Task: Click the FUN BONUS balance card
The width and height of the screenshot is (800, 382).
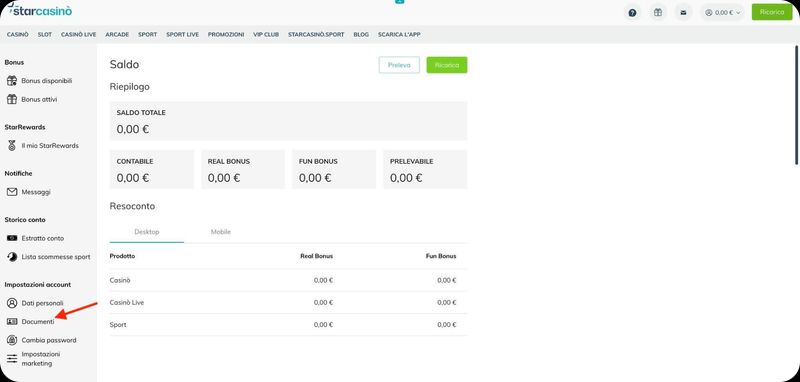Action: (334, 169)
